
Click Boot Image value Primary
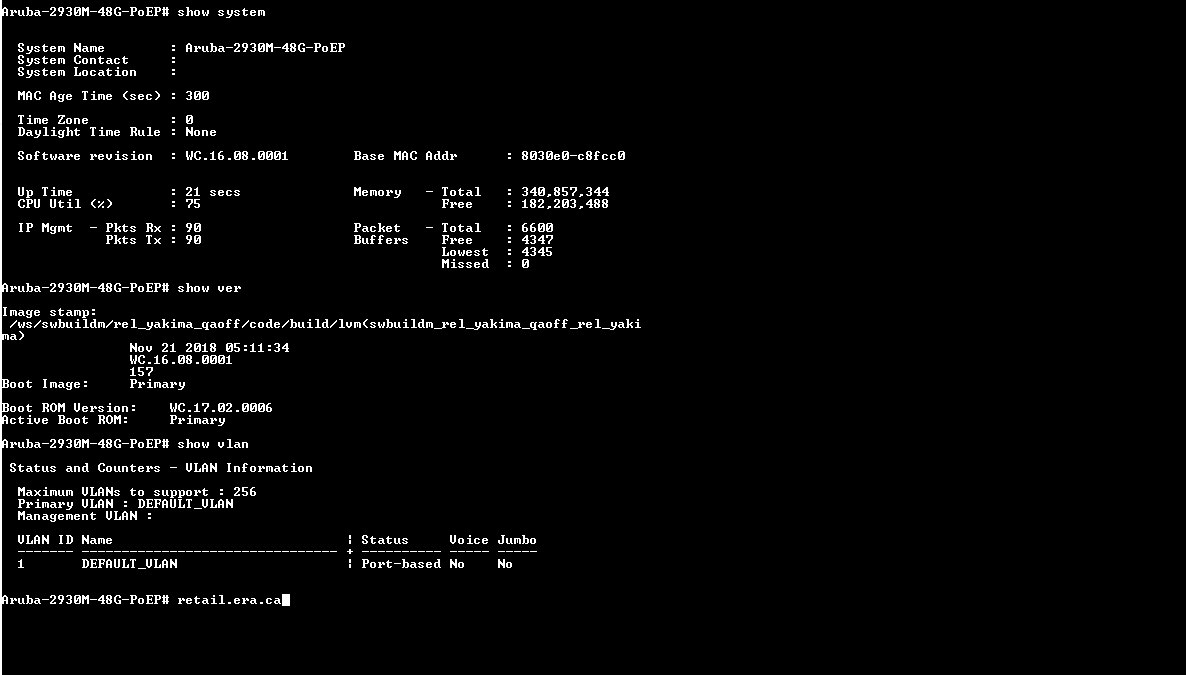pos(157,384)
